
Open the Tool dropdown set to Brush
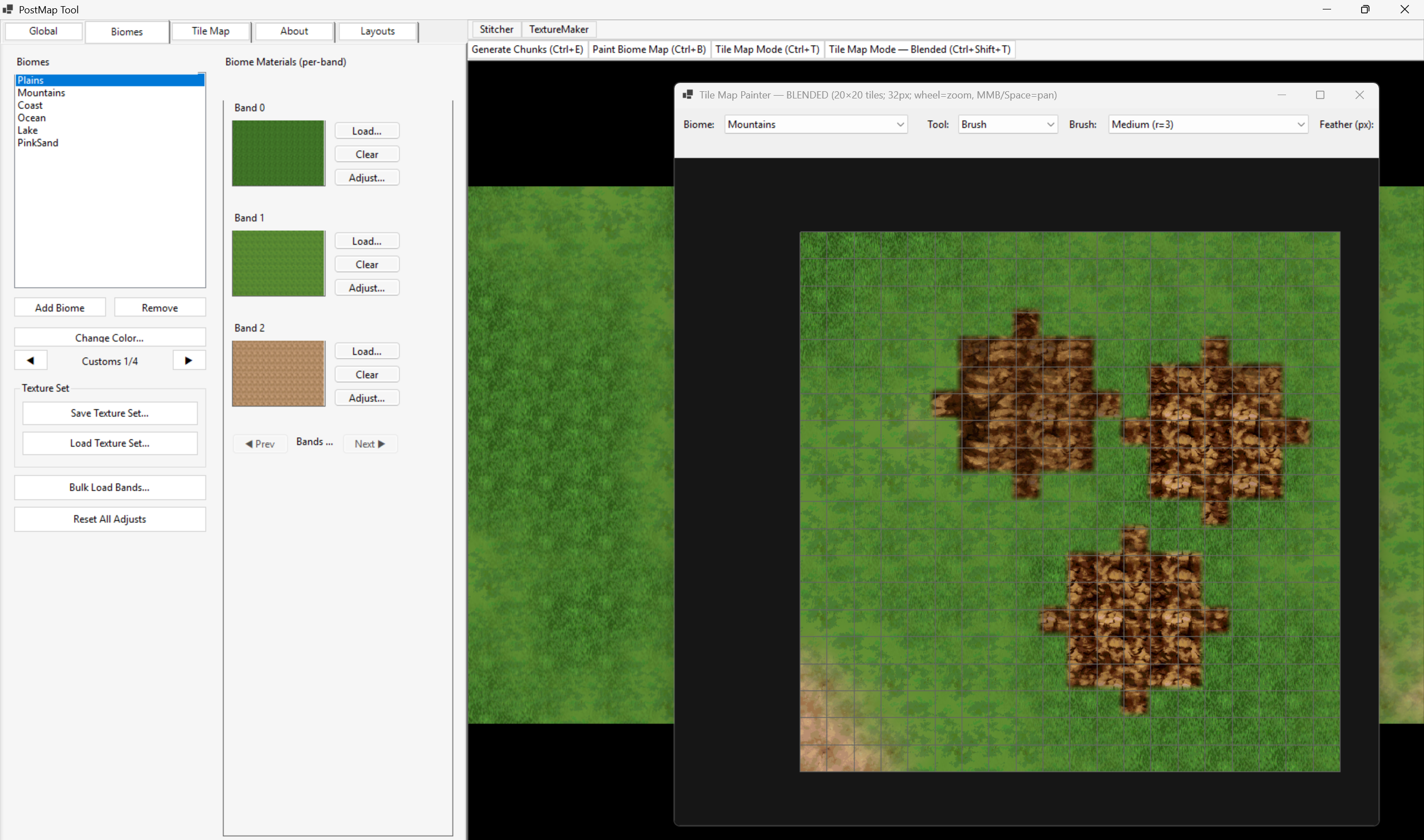1007,125
